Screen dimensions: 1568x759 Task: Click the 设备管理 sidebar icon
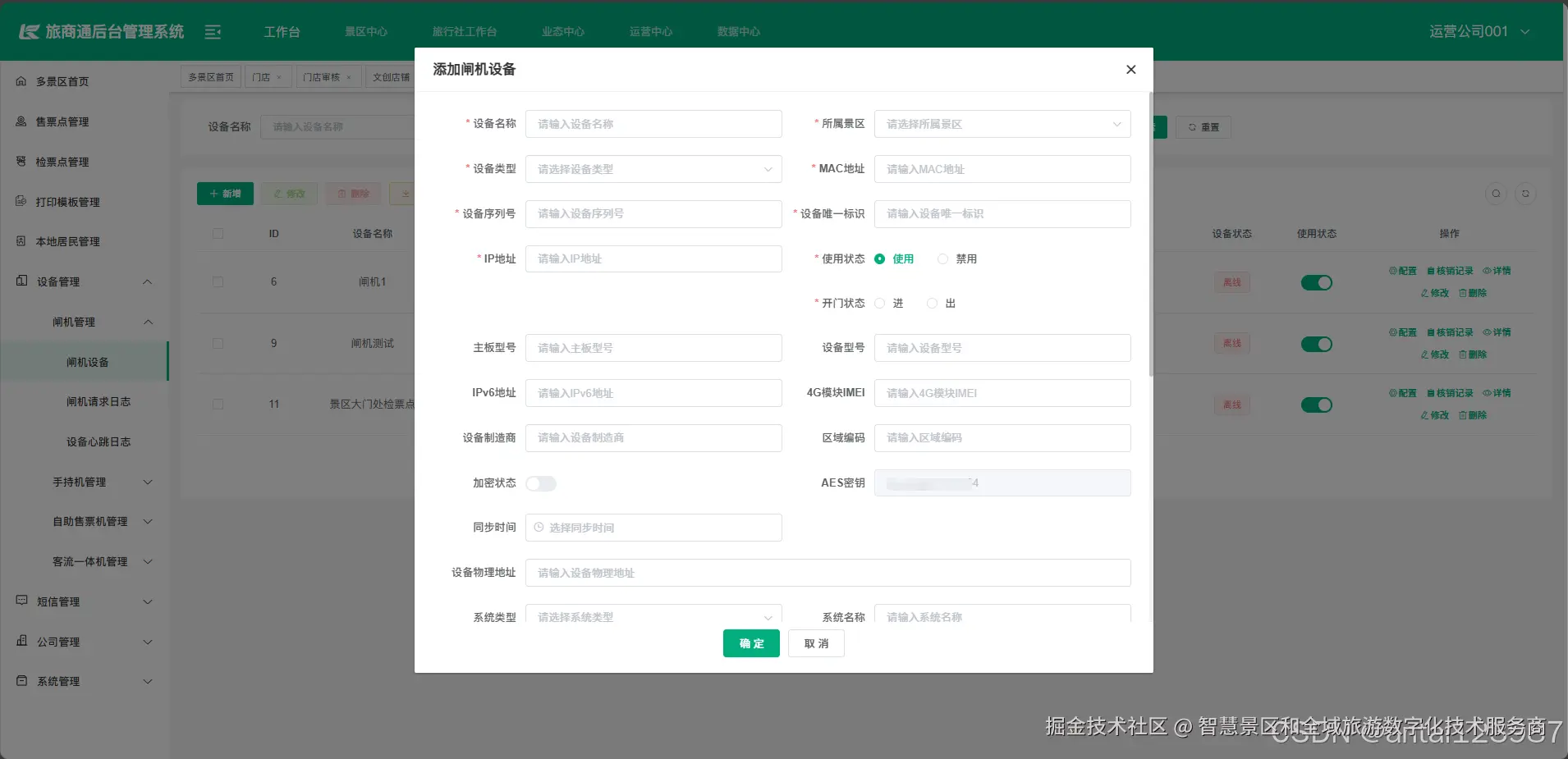coord(22,281)
